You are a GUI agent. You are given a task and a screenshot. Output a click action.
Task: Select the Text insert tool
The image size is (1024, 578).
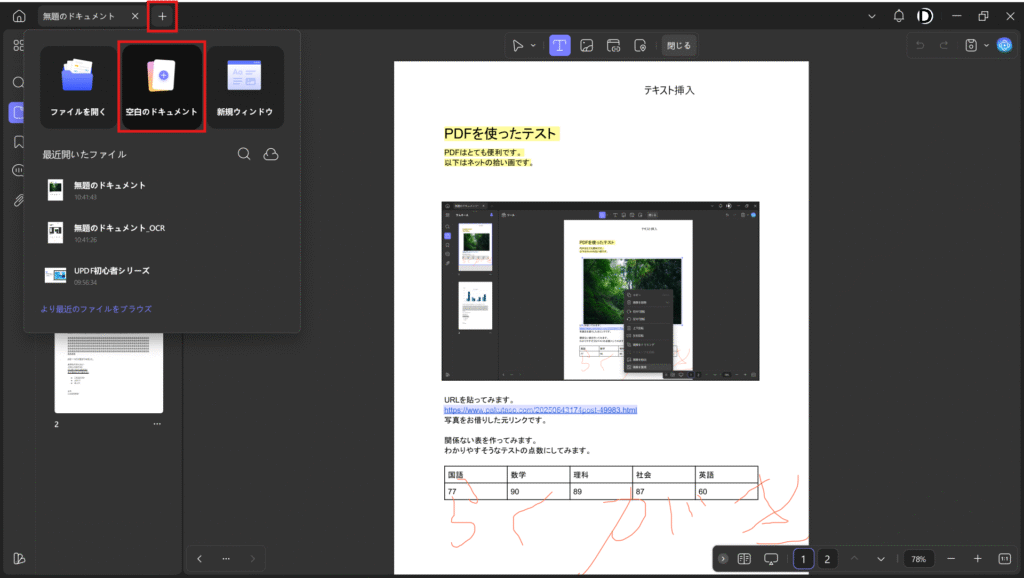pyautogui.click(x=560, y=45)
